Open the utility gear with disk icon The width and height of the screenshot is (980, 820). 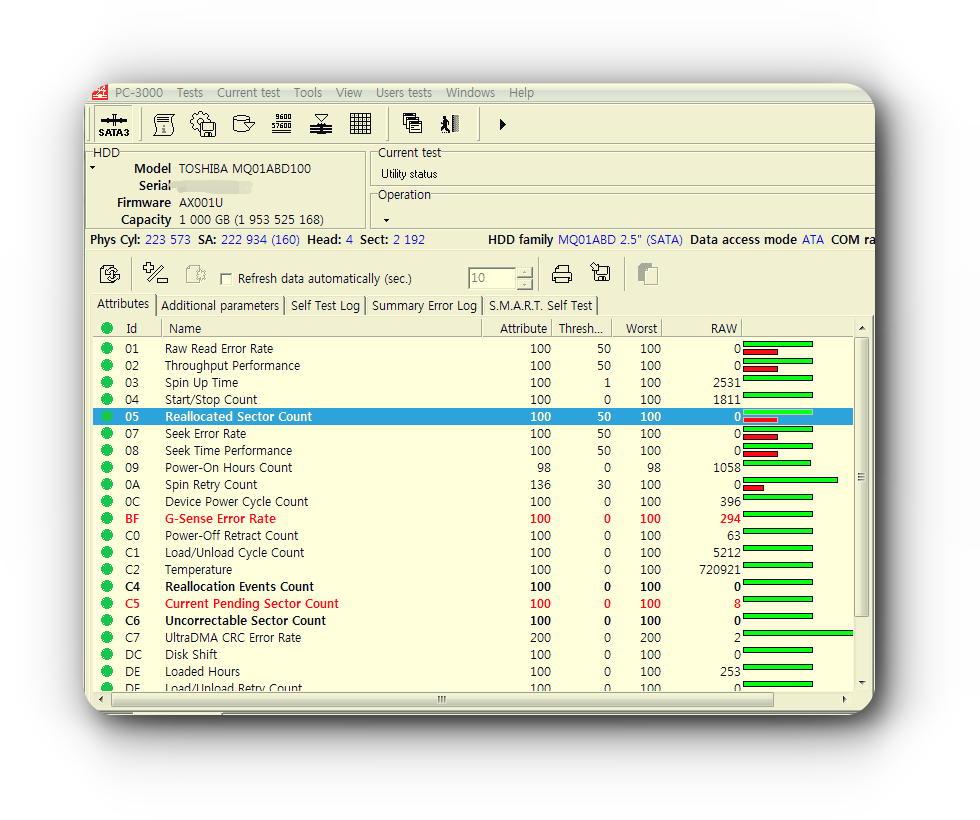(x=203, y=124)
